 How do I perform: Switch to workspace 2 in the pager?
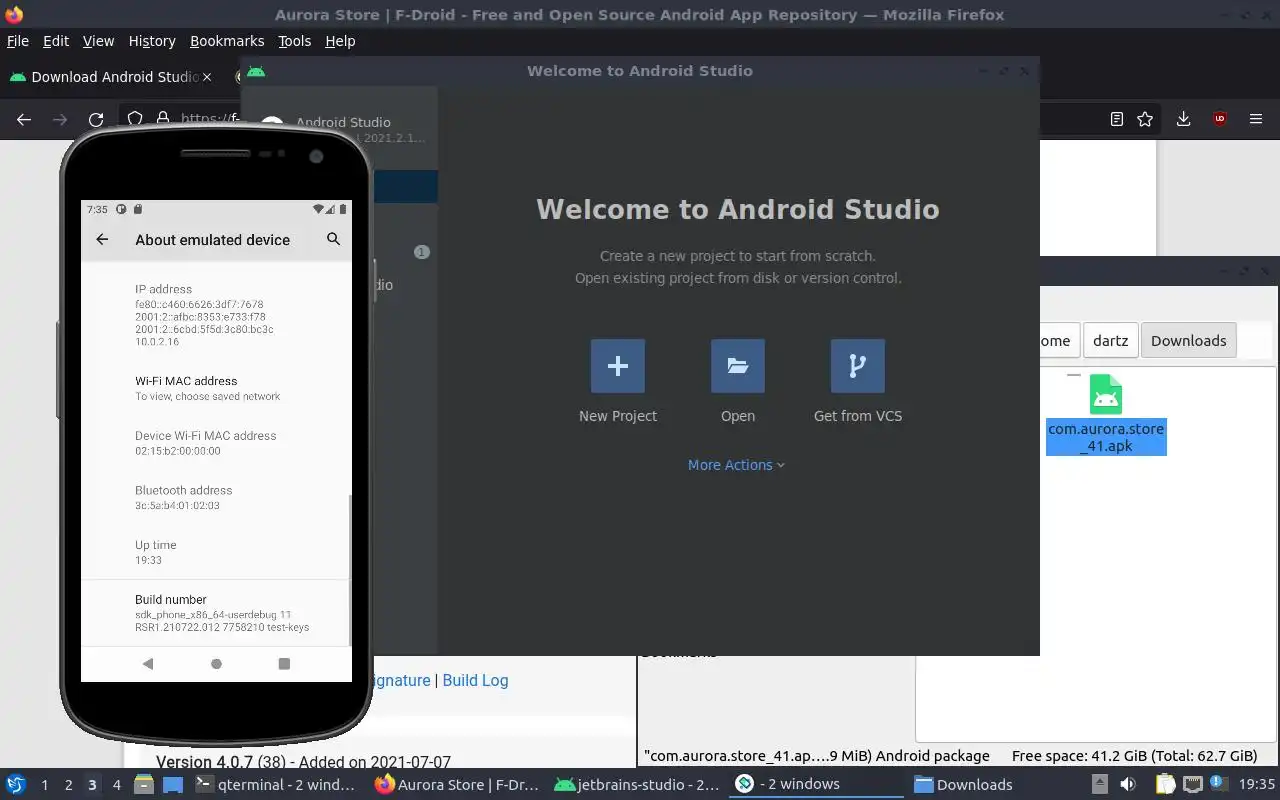(x=68, y=785)
